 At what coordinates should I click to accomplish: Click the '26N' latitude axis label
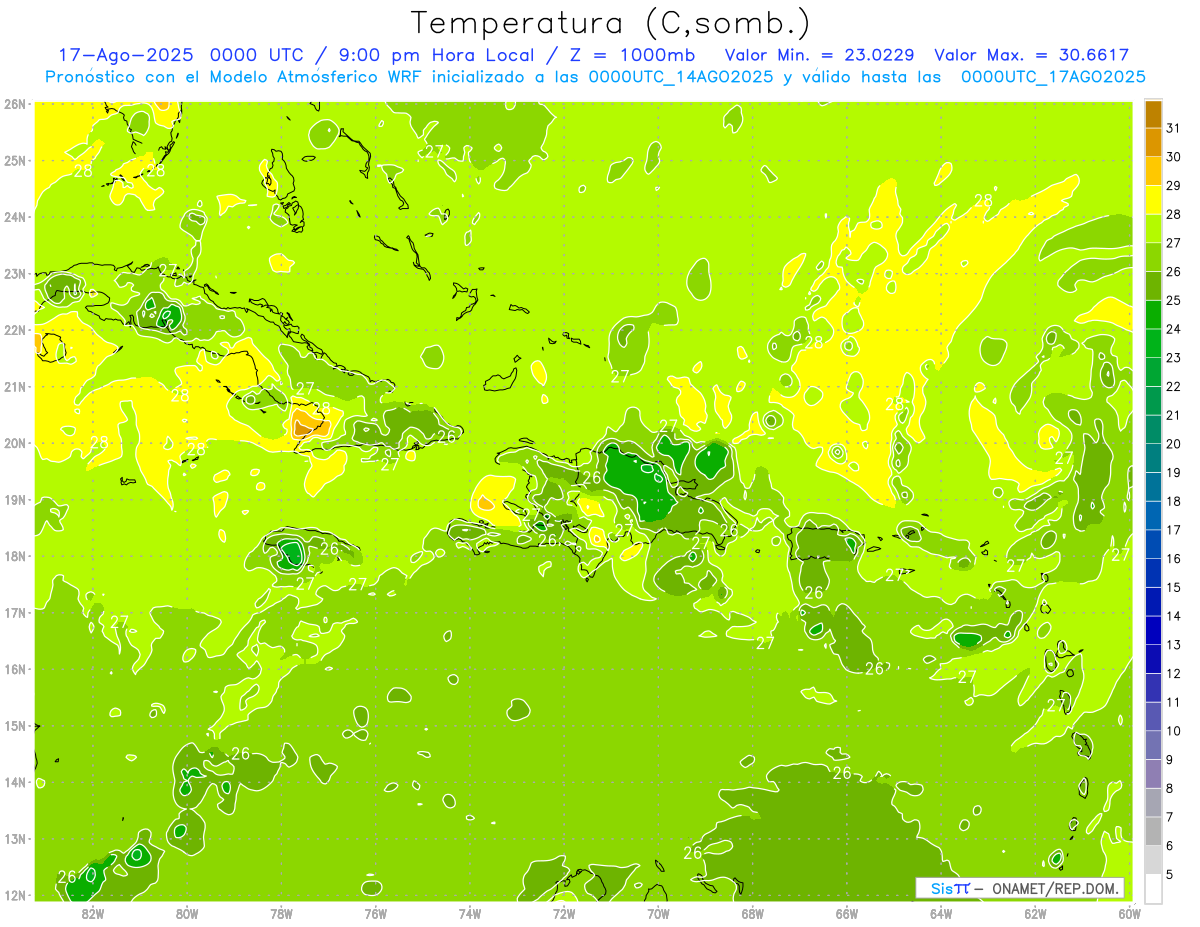click(15, 104)
